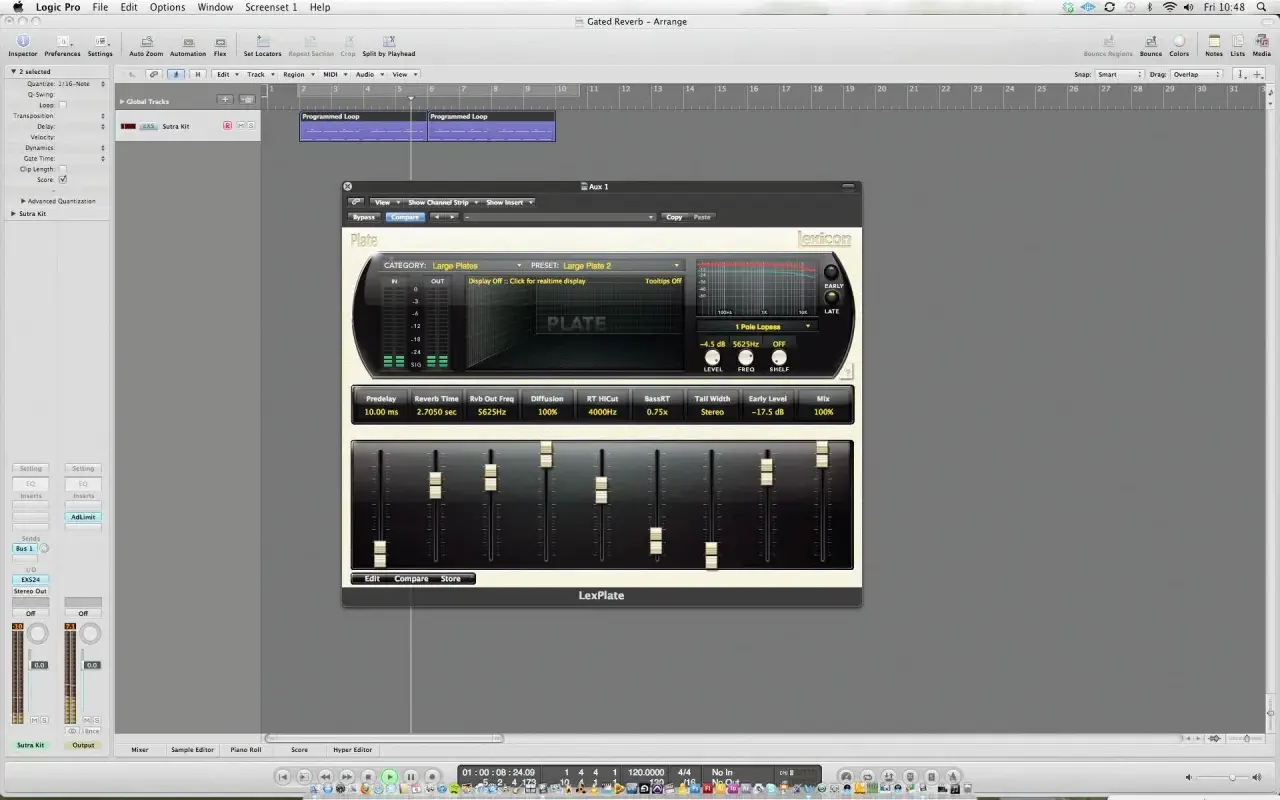1280x800 pixels.
Task: Click the link icon in Arrange header
Action: pos(153,74)
